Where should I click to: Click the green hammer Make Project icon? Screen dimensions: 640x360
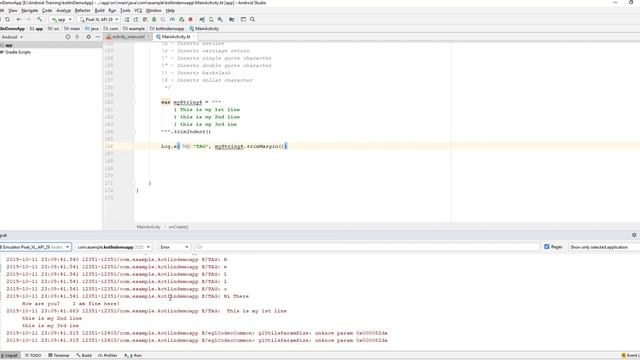click(40, 19)
